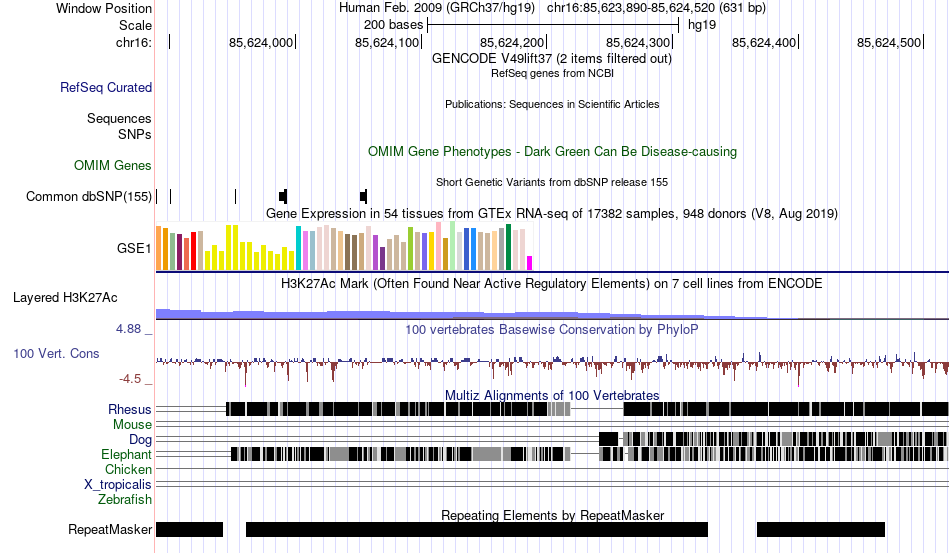Click Publications: Sequences in Scientific Articles title
Viewport: 950px width, 553px height.
(552, 104)
